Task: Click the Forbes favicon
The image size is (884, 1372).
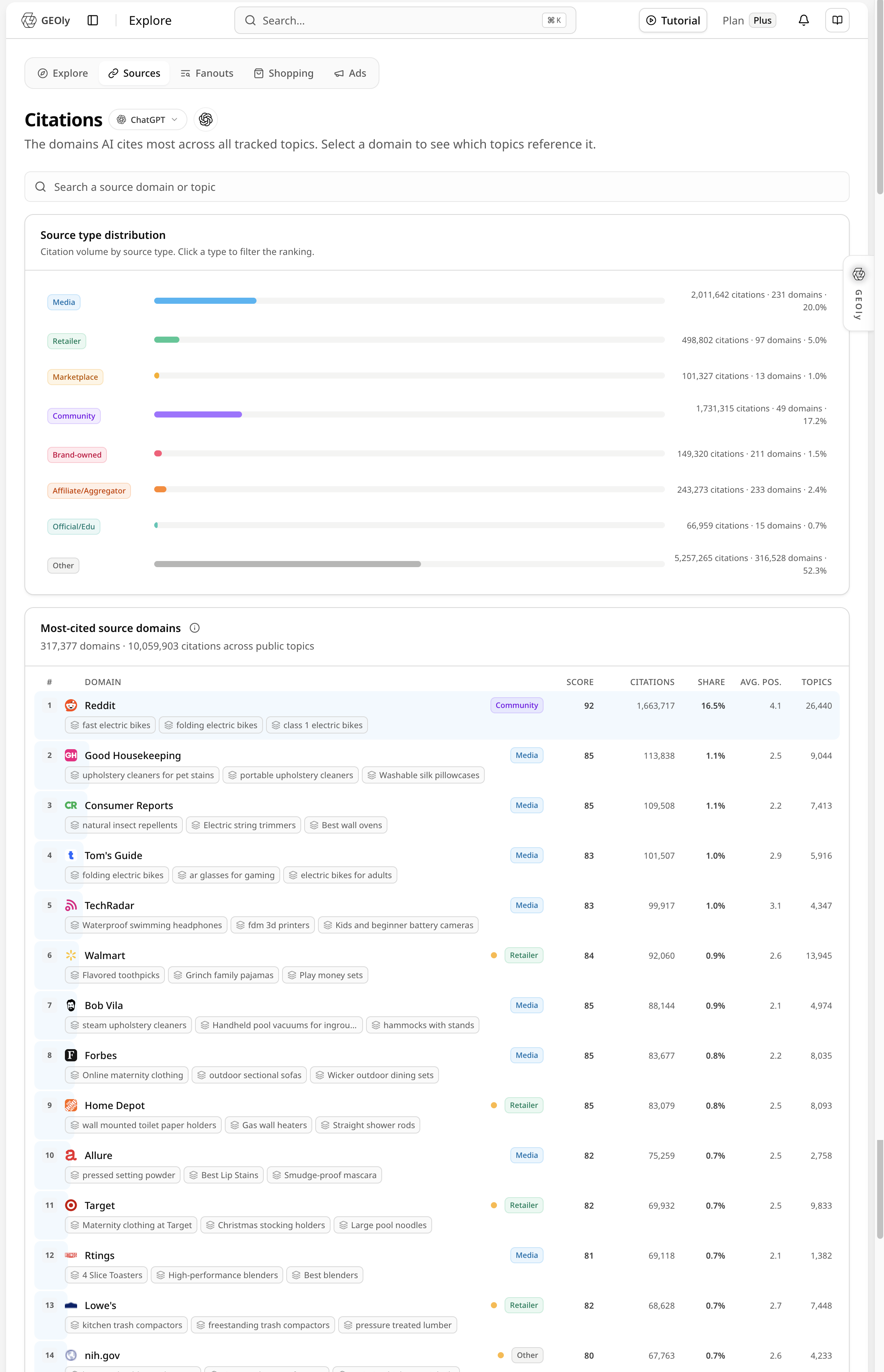Action: pyautogui.click(x=71, y=1055)
